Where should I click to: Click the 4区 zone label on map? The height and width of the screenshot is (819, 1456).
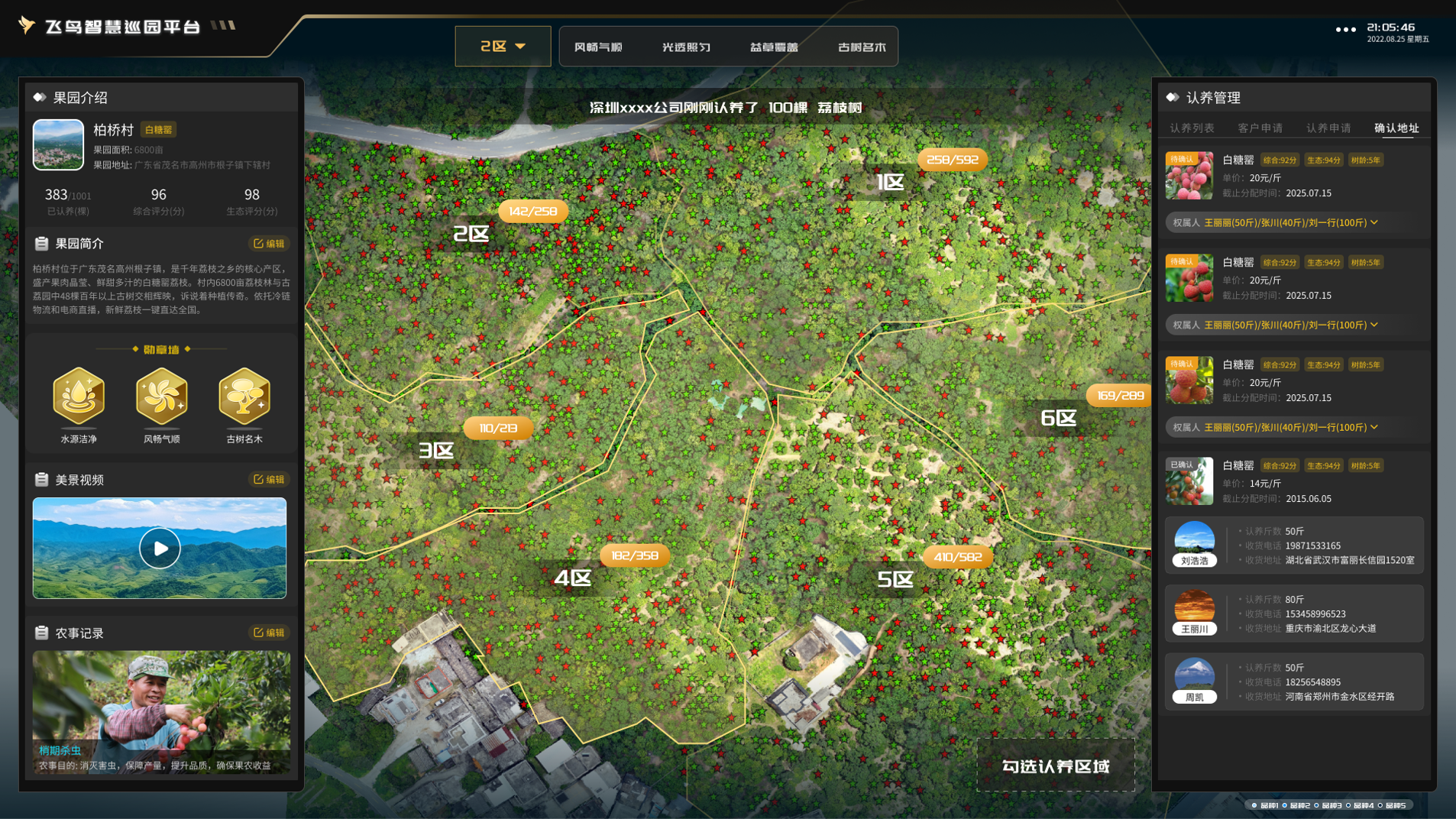pyautogui.click(x=572, y=578)
